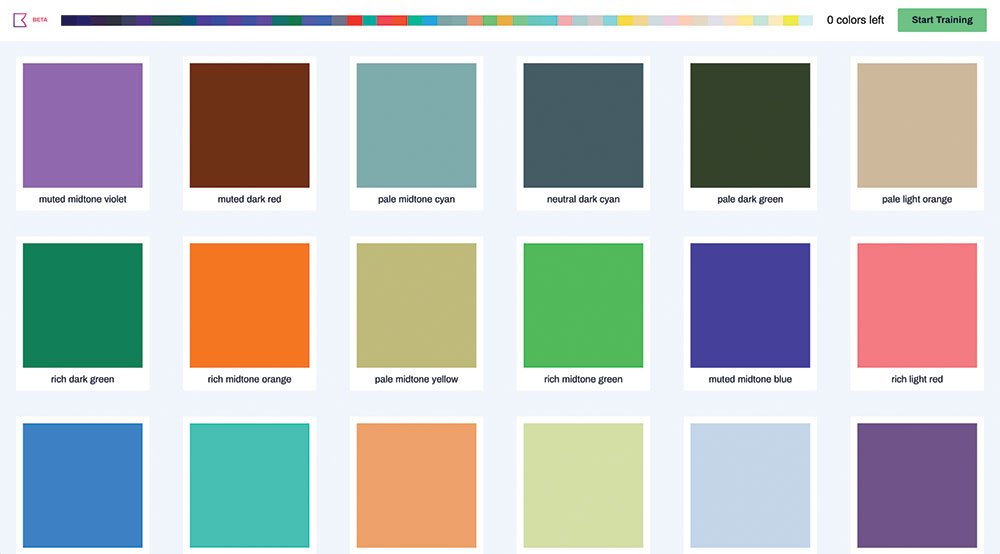
Task: Select the rich dark green swatch
Action: (83, 305)
